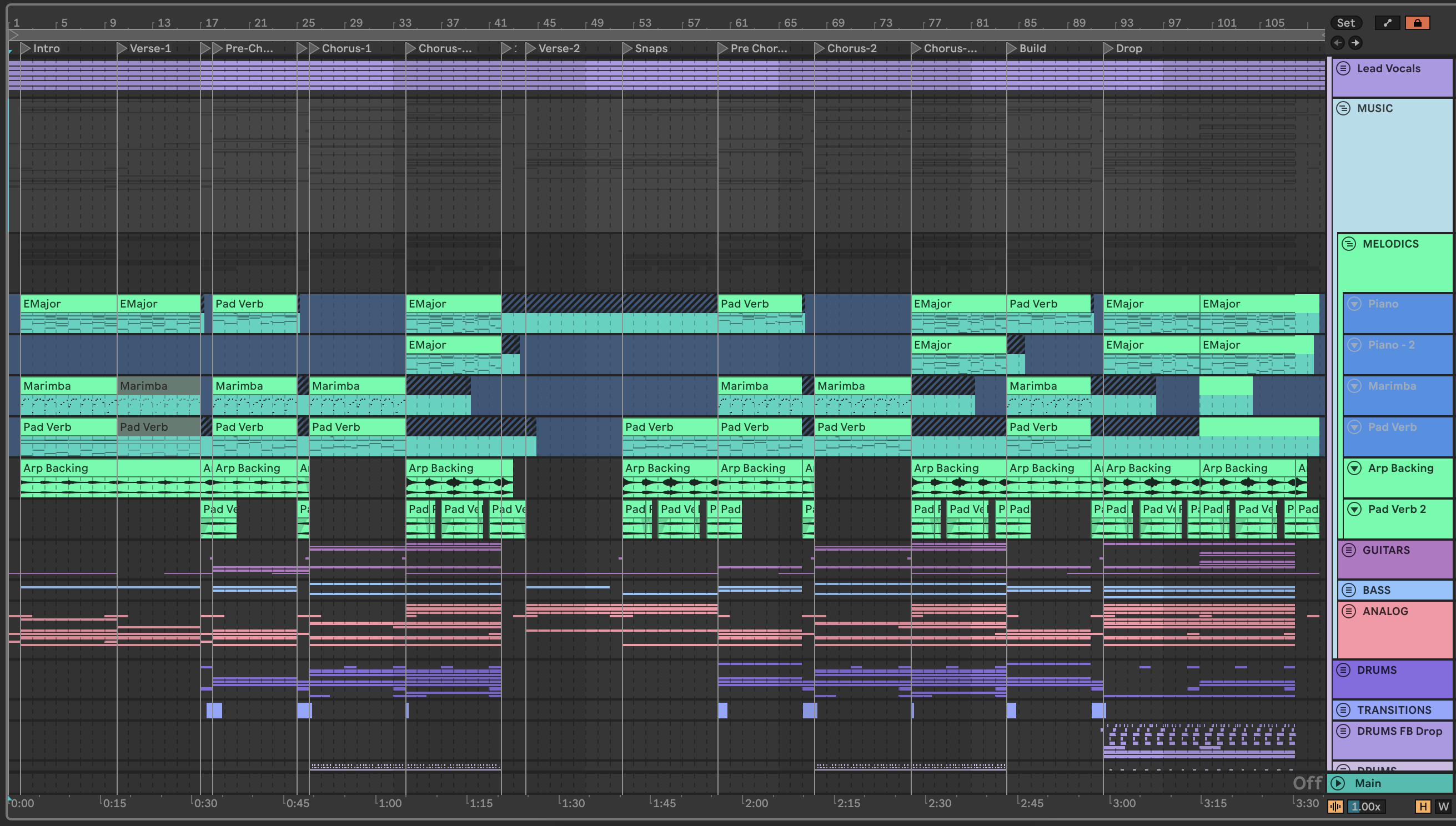Select the TRANSITIONS track name
Viewport: 1456px width, 826px height.
[x=1394, y=709]
